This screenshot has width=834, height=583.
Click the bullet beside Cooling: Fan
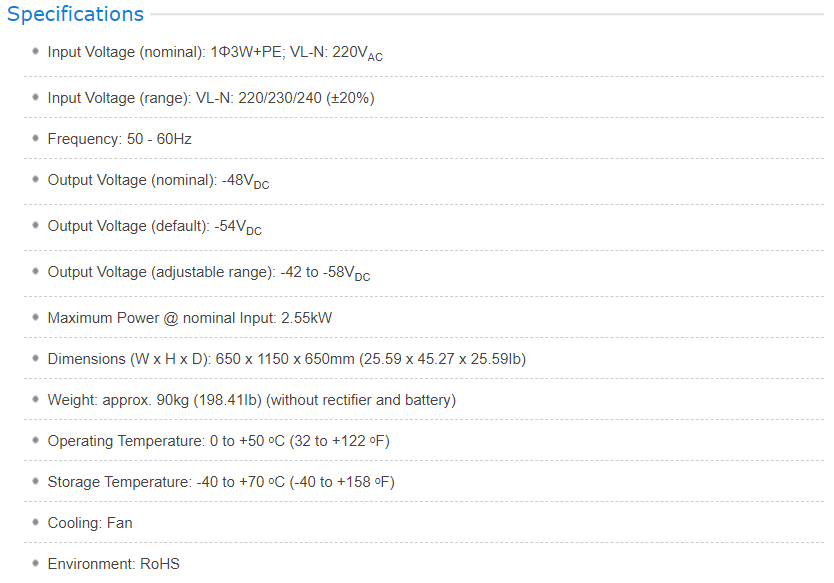36,522
